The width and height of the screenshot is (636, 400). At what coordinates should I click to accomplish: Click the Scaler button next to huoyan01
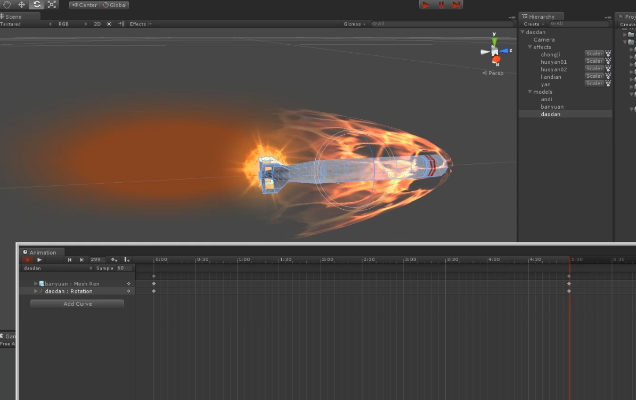[593, 61]
